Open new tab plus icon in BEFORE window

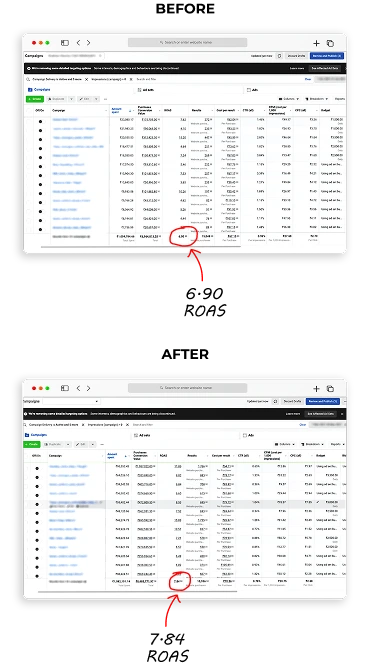pyautogui.click(x=316, y=43)
